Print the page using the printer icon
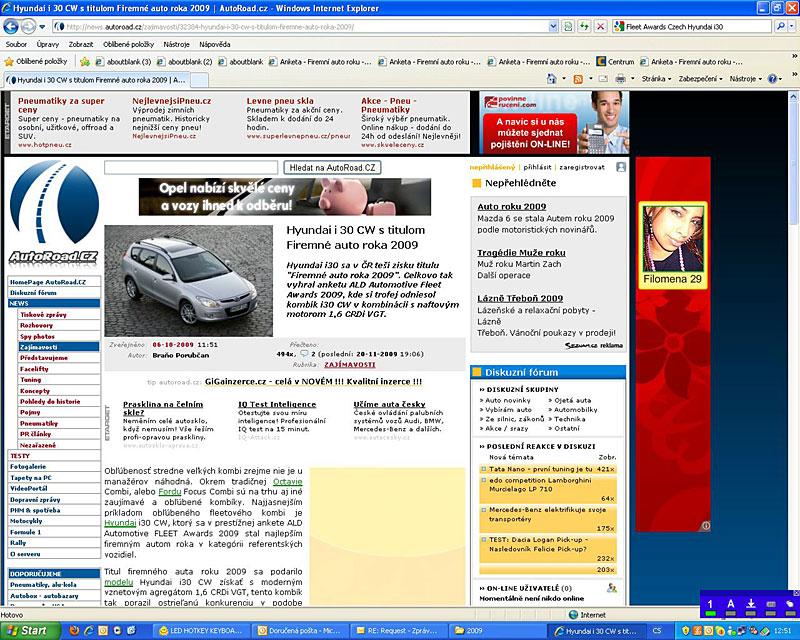 [x=620, y=79]
